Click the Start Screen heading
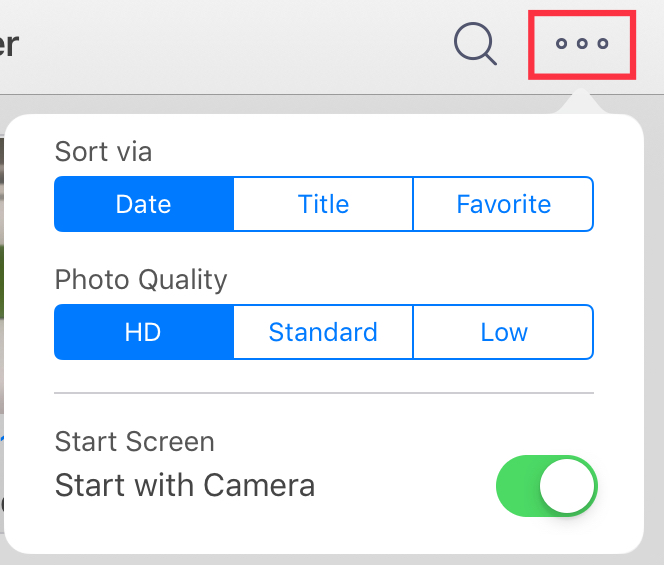This screenshot has height=565, width=664. point(135,442)
